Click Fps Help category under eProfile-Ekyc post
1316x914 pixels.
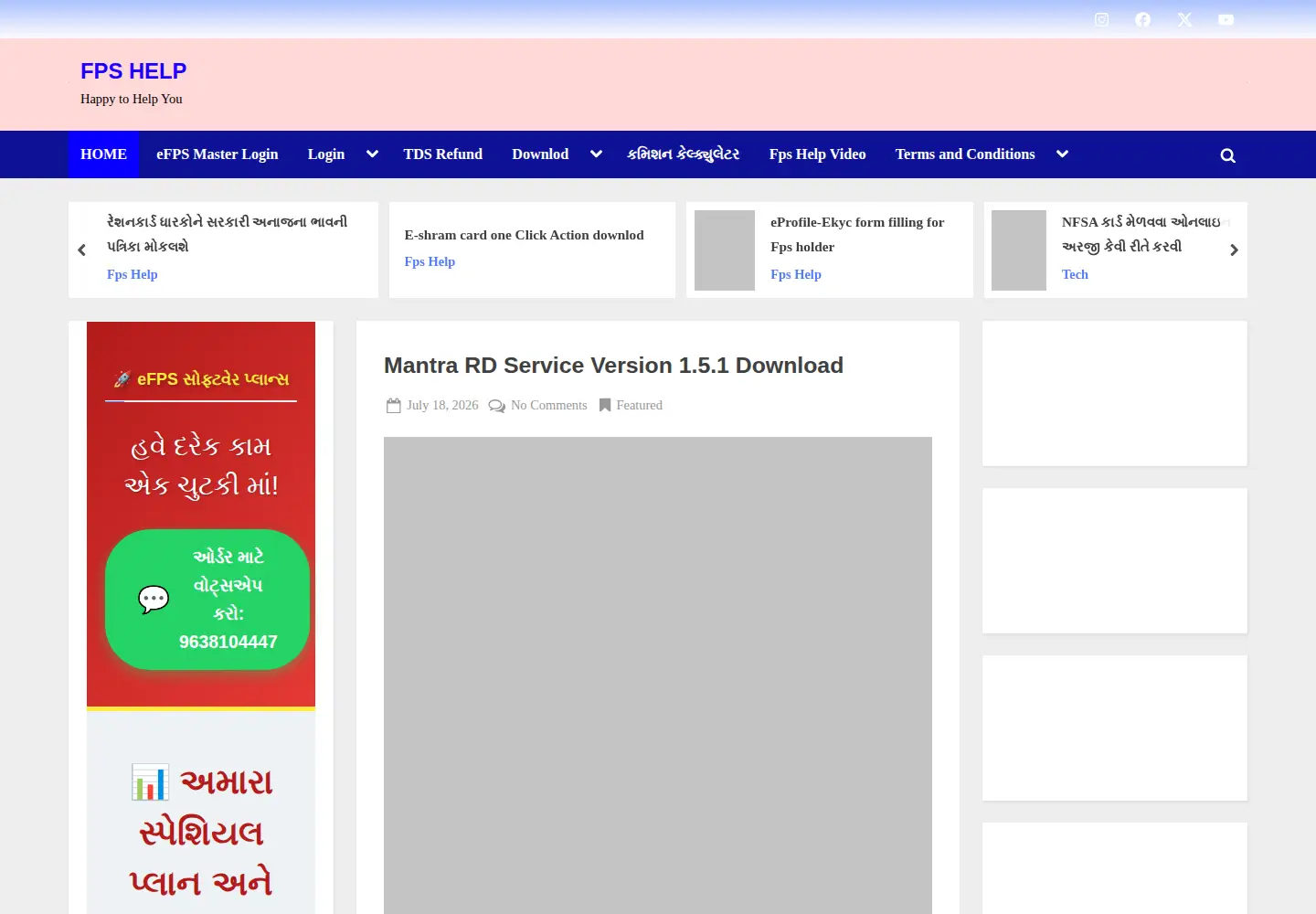coord(795,274)
